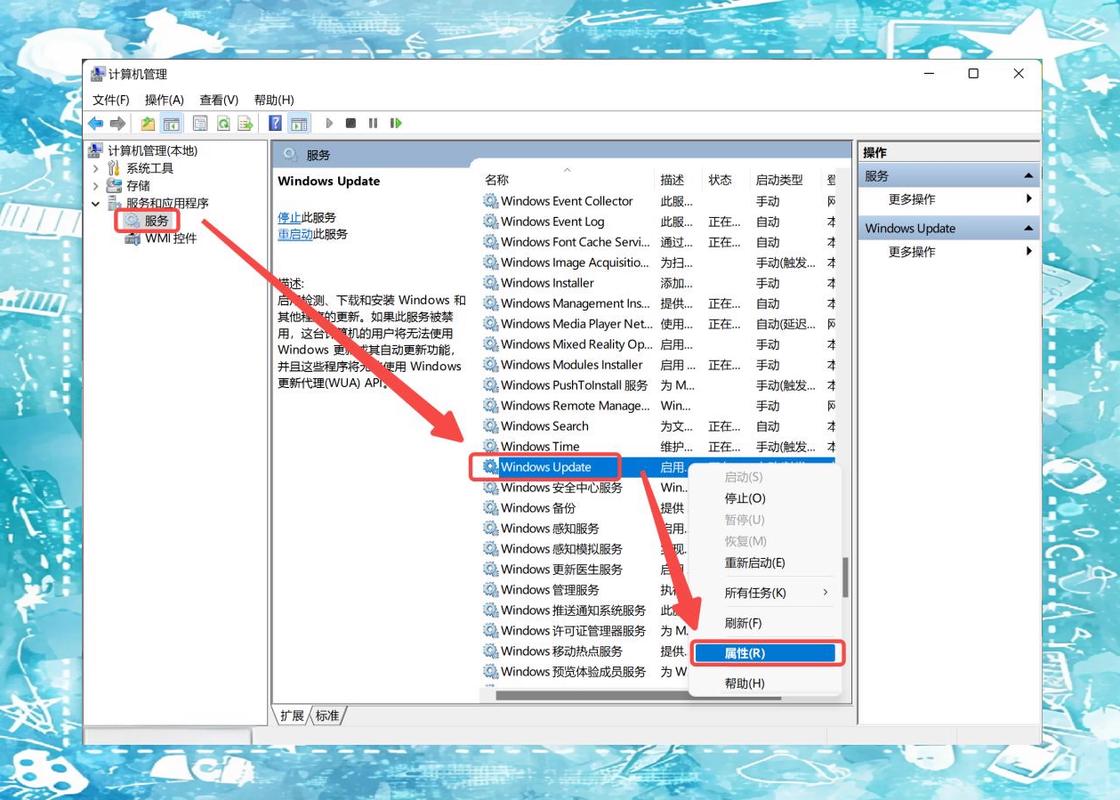The image size is (1120, 800).
Task: Click the blue Back arrow toolbar icon
Action: (96, 124)
